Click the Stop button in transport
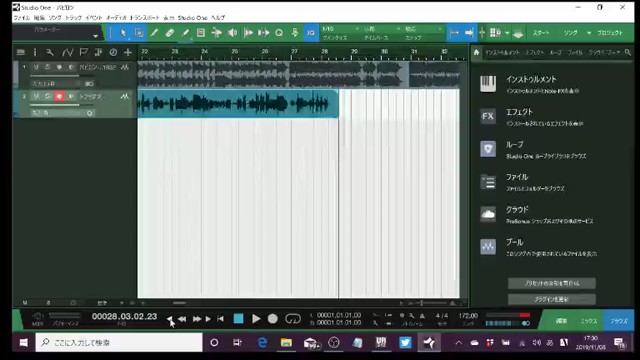Viewport: 640px width, 360px height. [238, 319]
